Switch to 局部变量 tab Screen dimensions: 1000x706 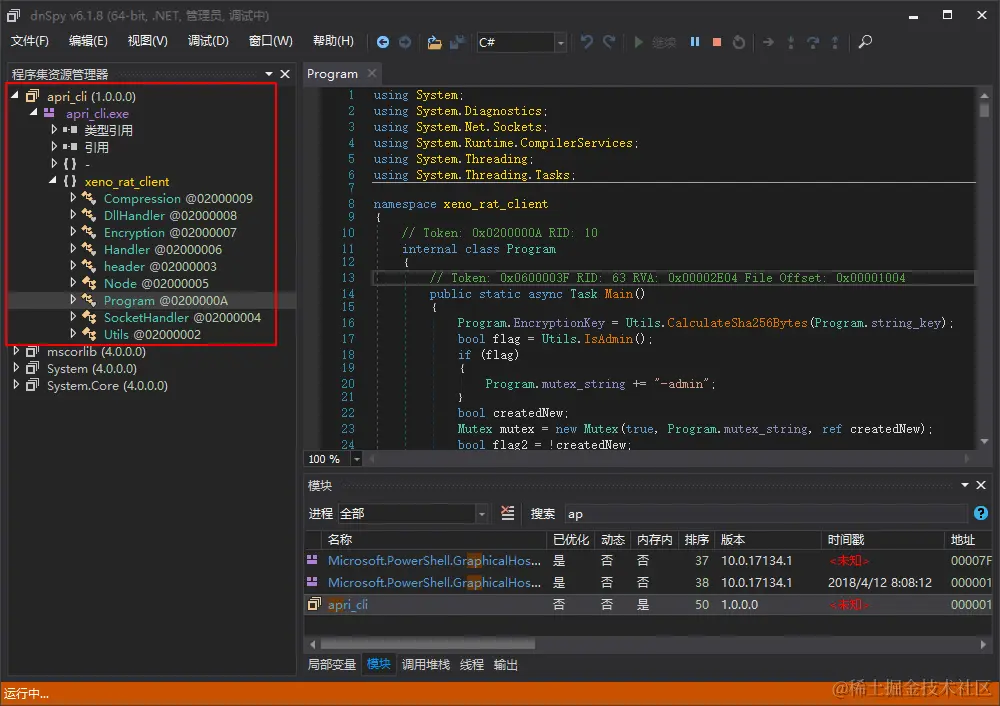pos(332,665)
